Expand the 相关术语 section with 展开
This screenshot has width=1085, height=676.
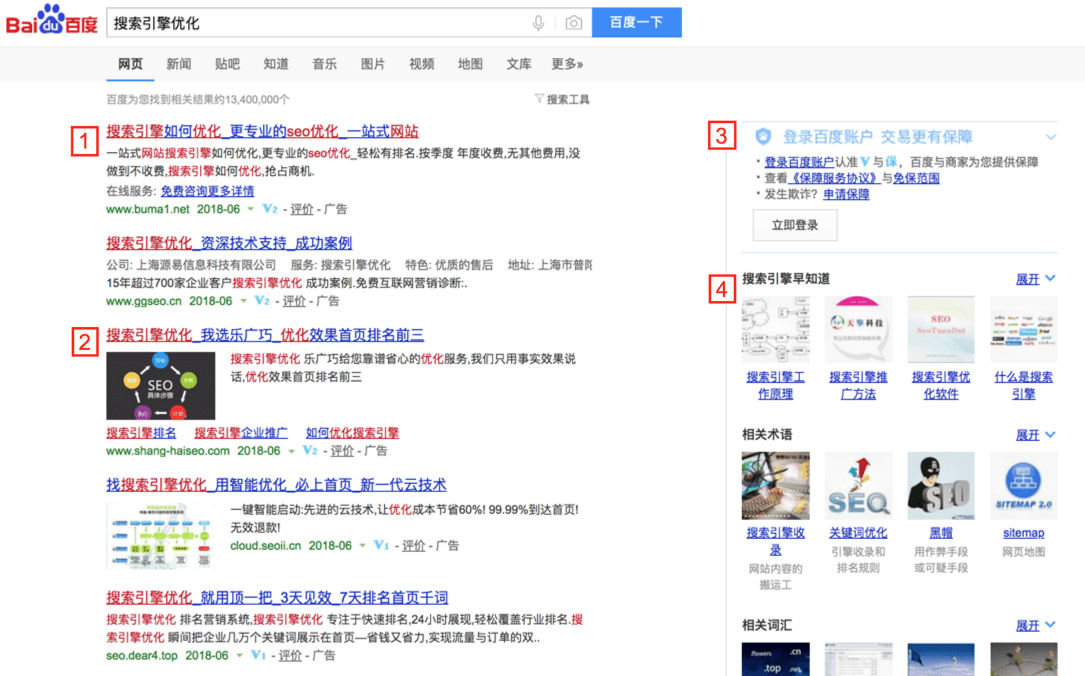(1035, 435)
